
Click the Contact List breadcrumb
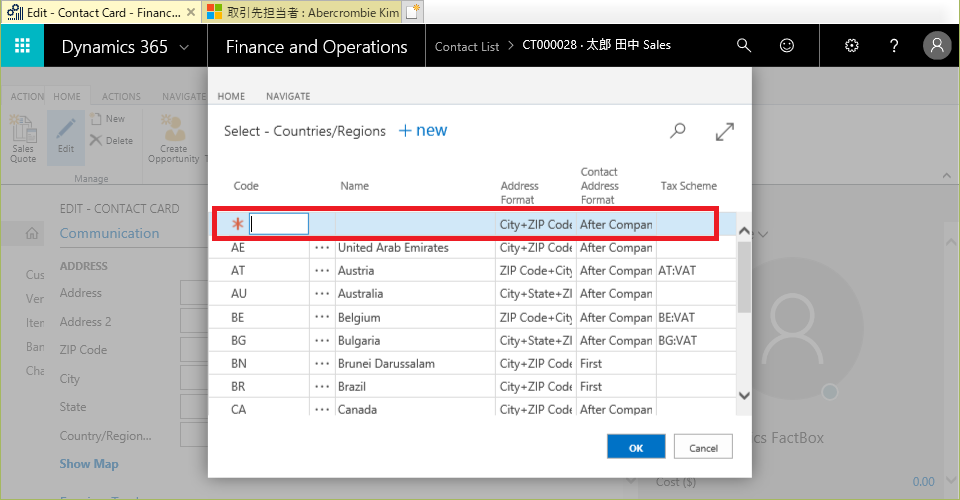tap(467, 46)
